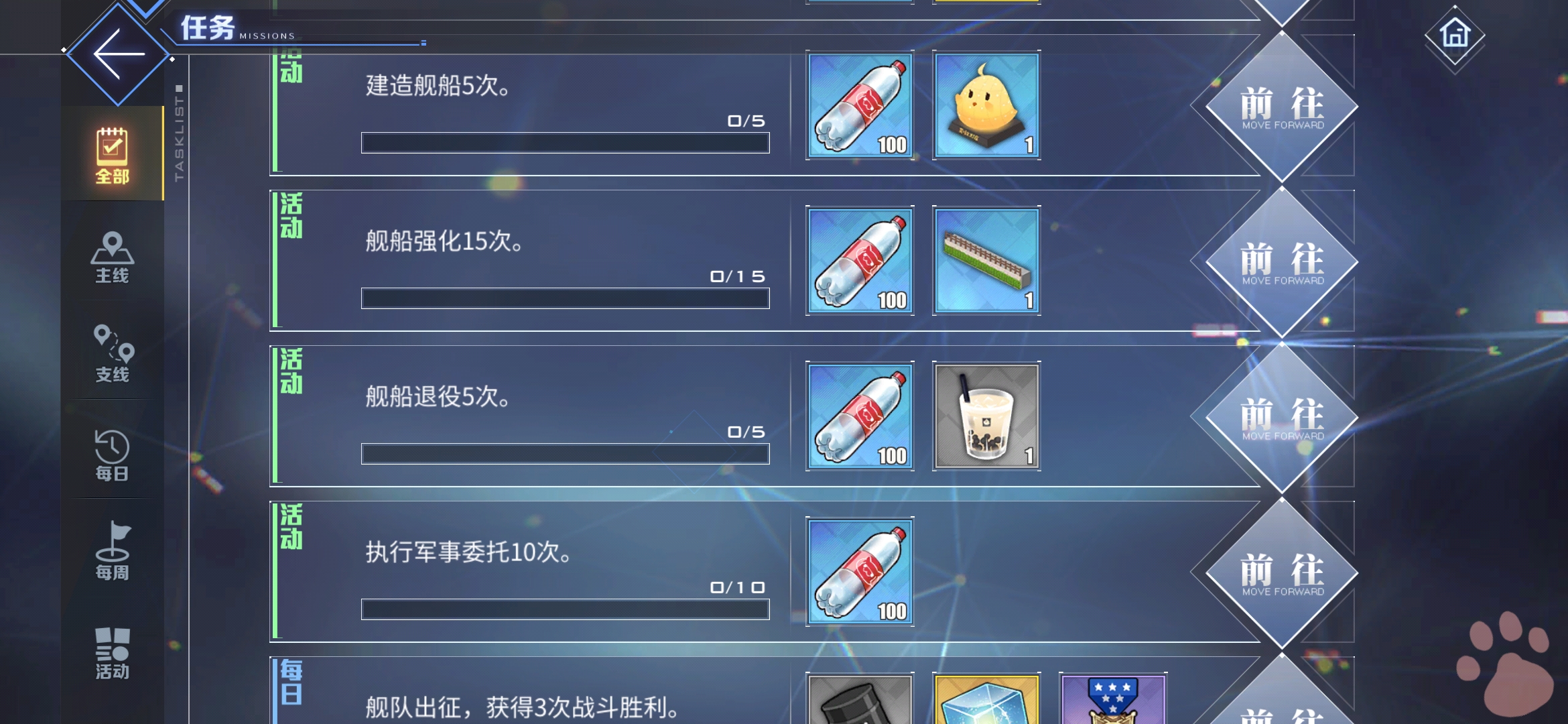Tap the yellow chick furniture reward icon
Viewport: 1568px width, 724px height.
pyautogui.click(x=986, y=105)
